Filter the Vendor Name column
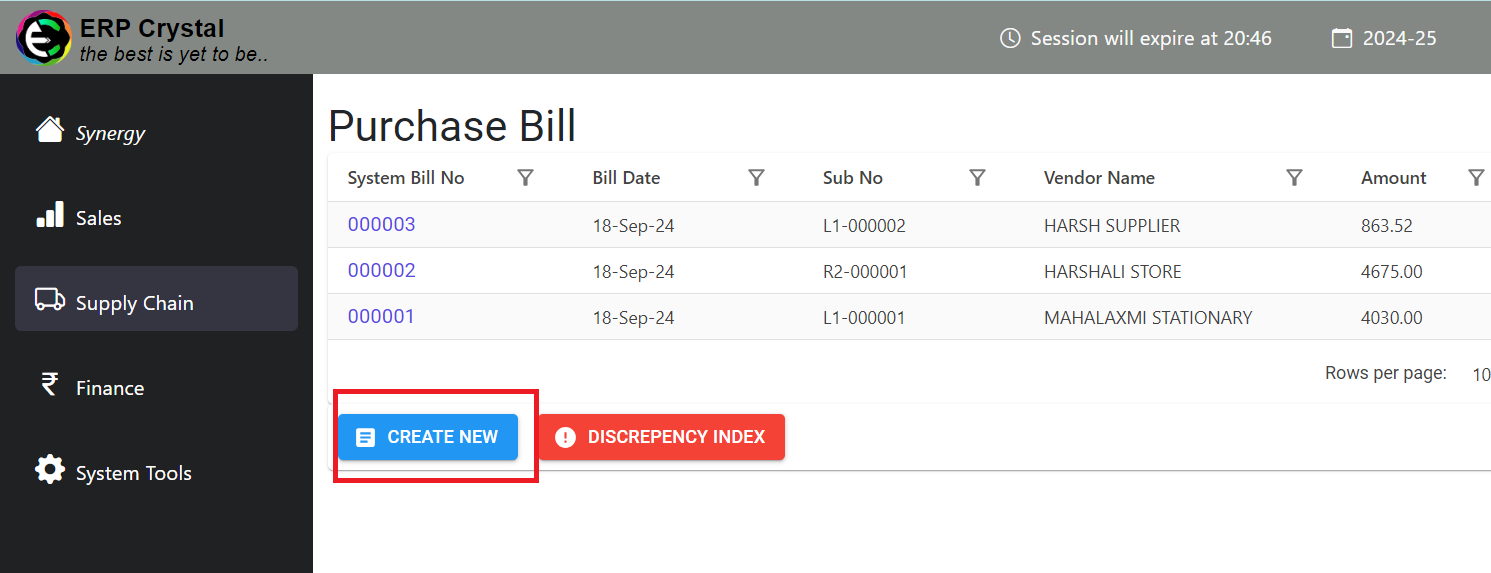The height and width of the screenshot is (573, 1491). tap(1294, 178)
